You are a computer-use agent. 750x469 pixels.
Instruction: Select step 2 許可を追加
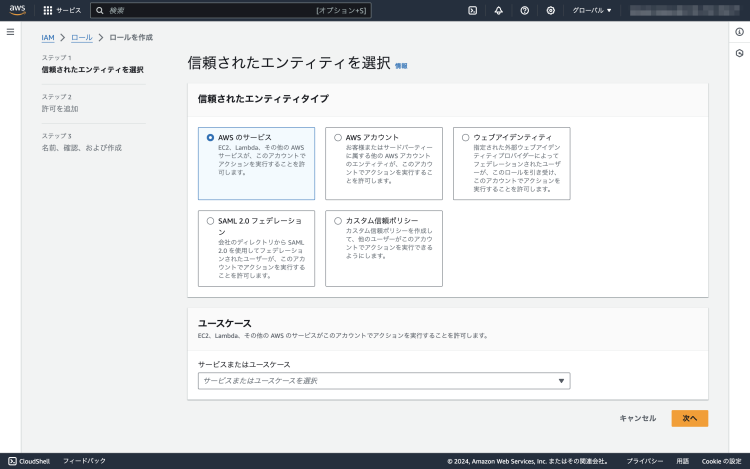(x=60, y=109)
